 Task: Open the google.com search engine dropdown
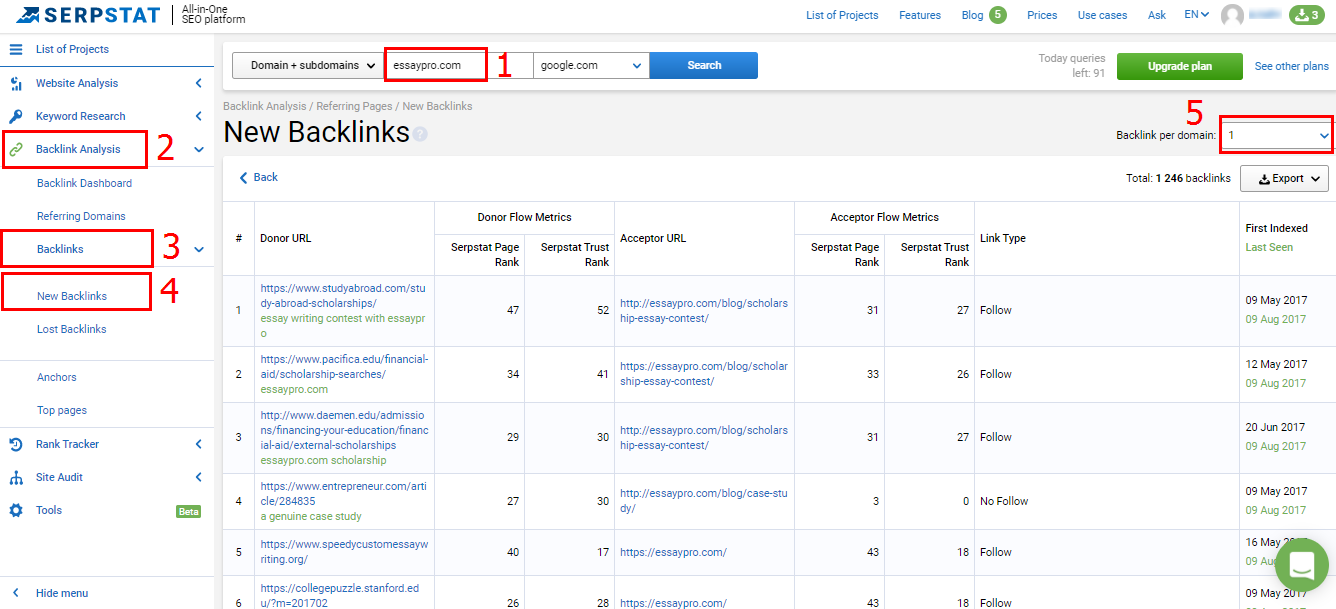point(591,65)
